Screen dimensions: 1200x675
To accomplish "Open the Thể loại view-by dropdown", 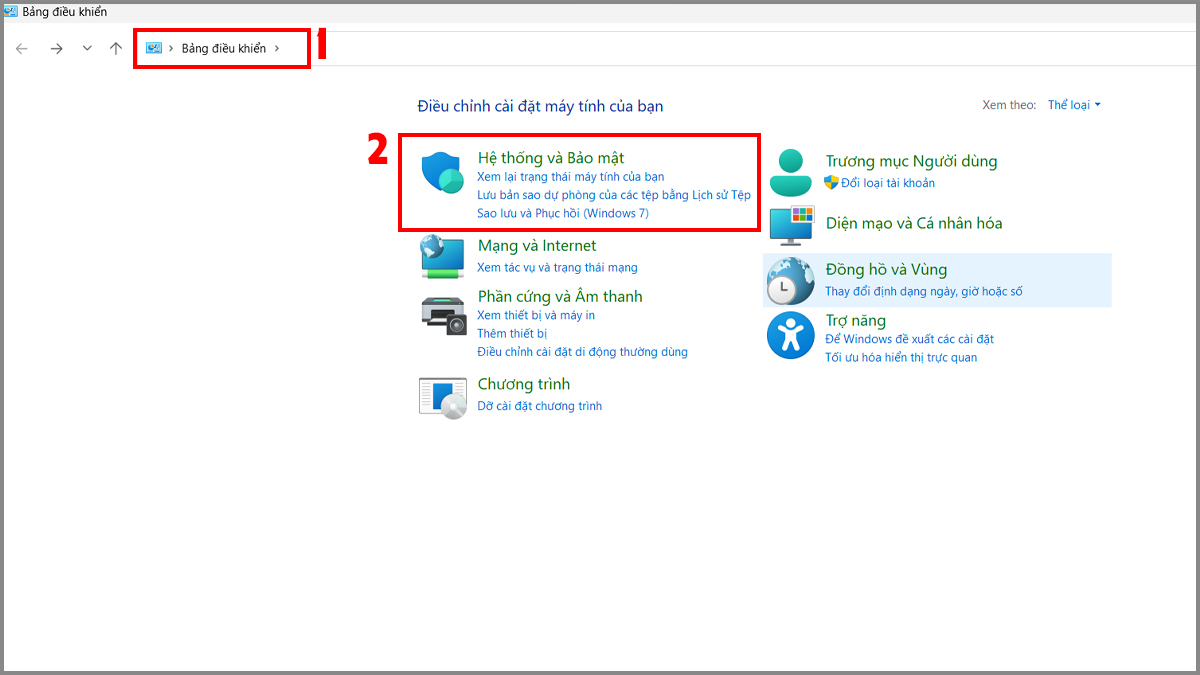I will [x=1074, y=105].
